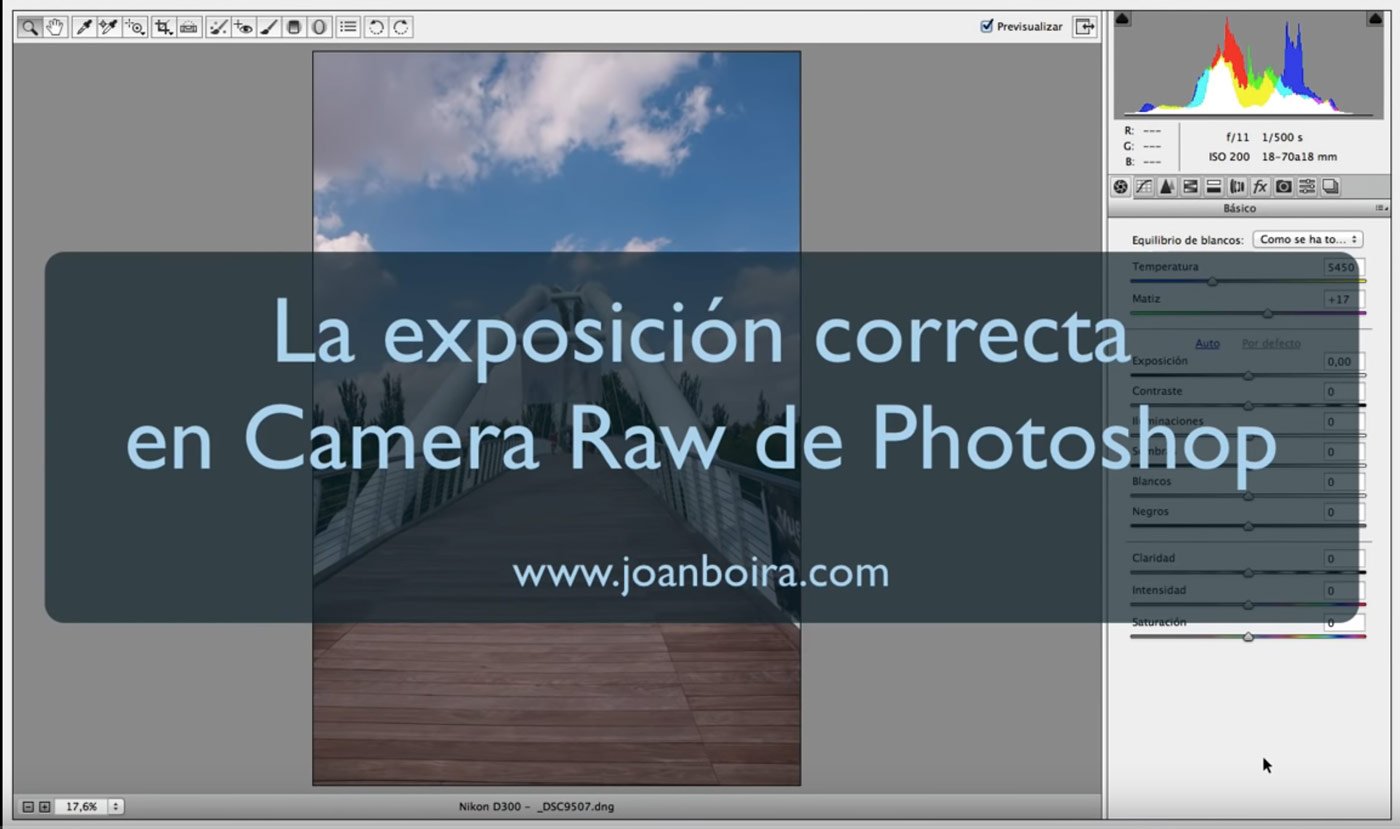Viewport: 1400px width, 829px height.
Task: Click the bridge photo preview
Action: tap(556, 418)
